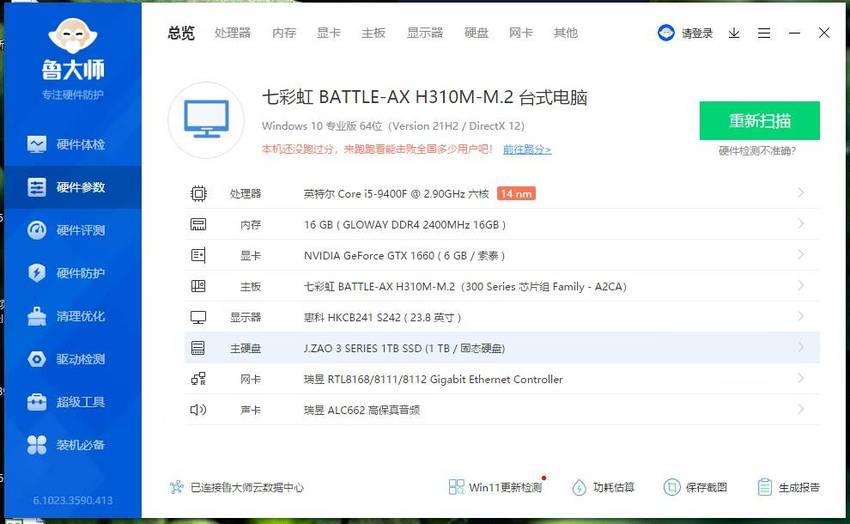Click the 前往跑分 link
850x524 pixels.
(x=527, y=149)
